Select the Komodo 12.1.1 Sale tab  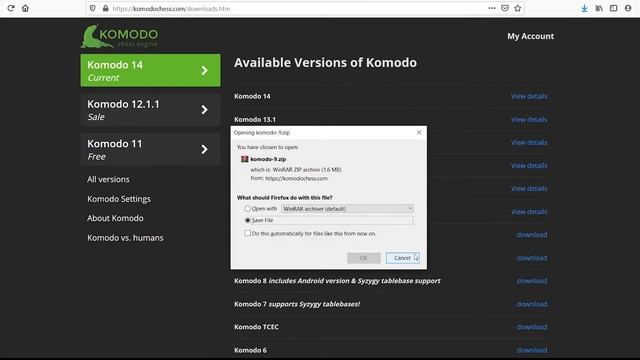tap(150, 110)
